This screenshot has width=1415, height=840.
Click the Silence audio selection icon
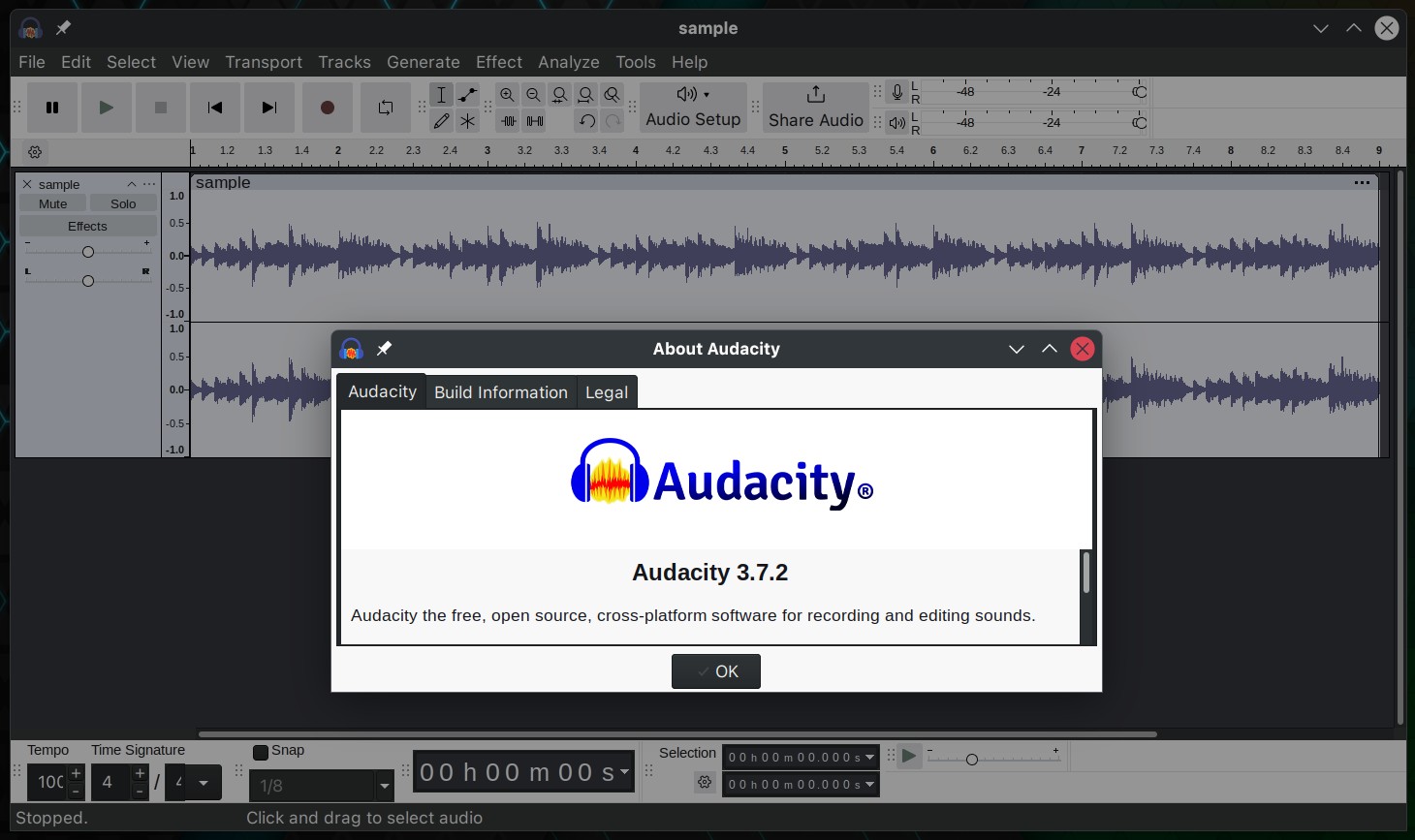pos(534,121)
